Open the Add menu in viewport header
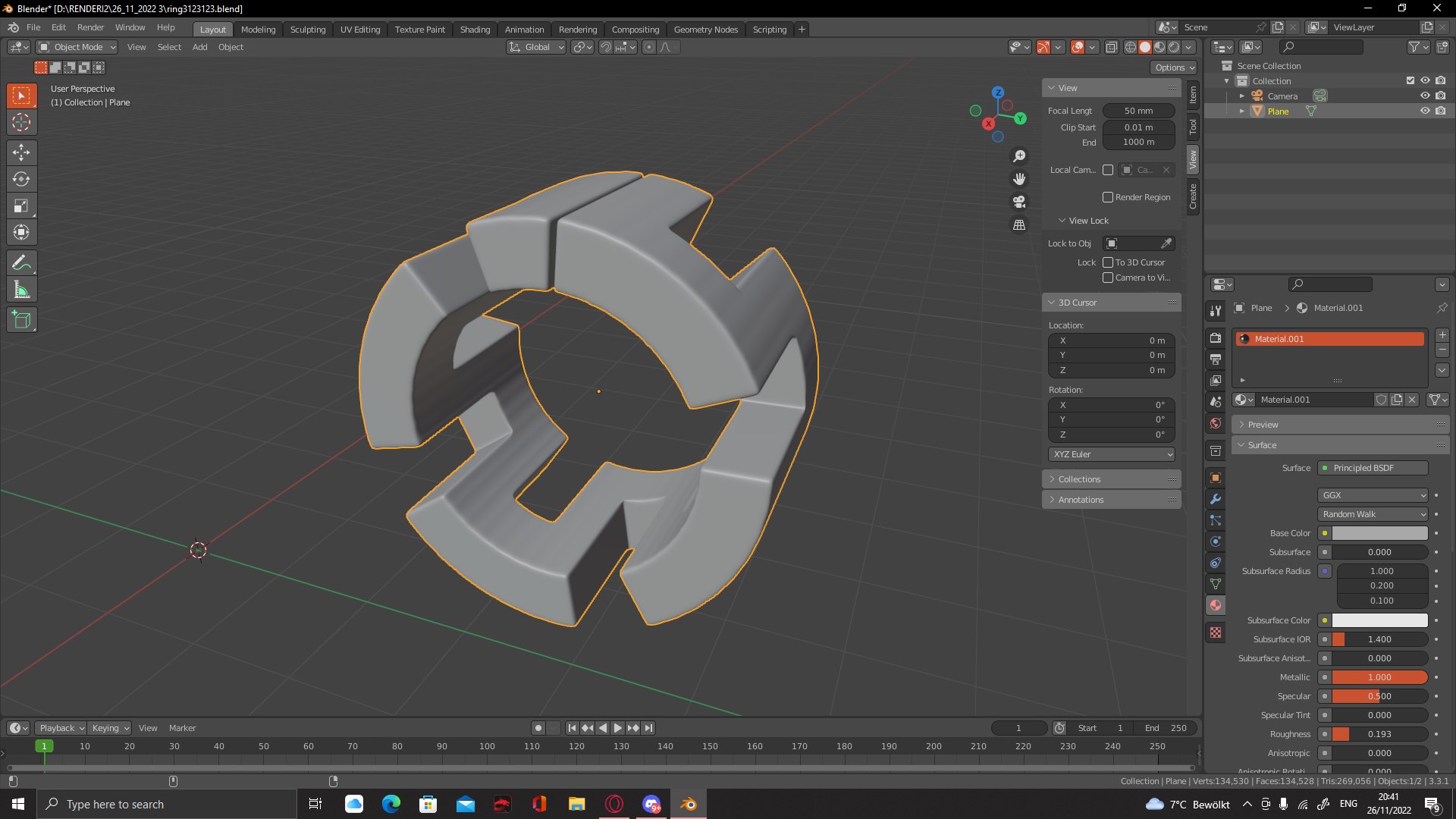This screenshot has height=819, width=1456. [x=199, y=47]
